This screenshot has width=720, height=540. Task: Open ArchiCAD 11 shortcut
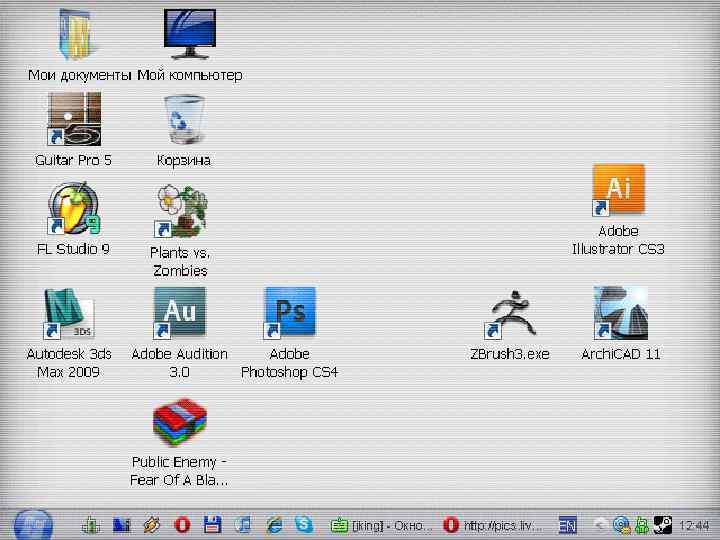(x=620, y=313)
